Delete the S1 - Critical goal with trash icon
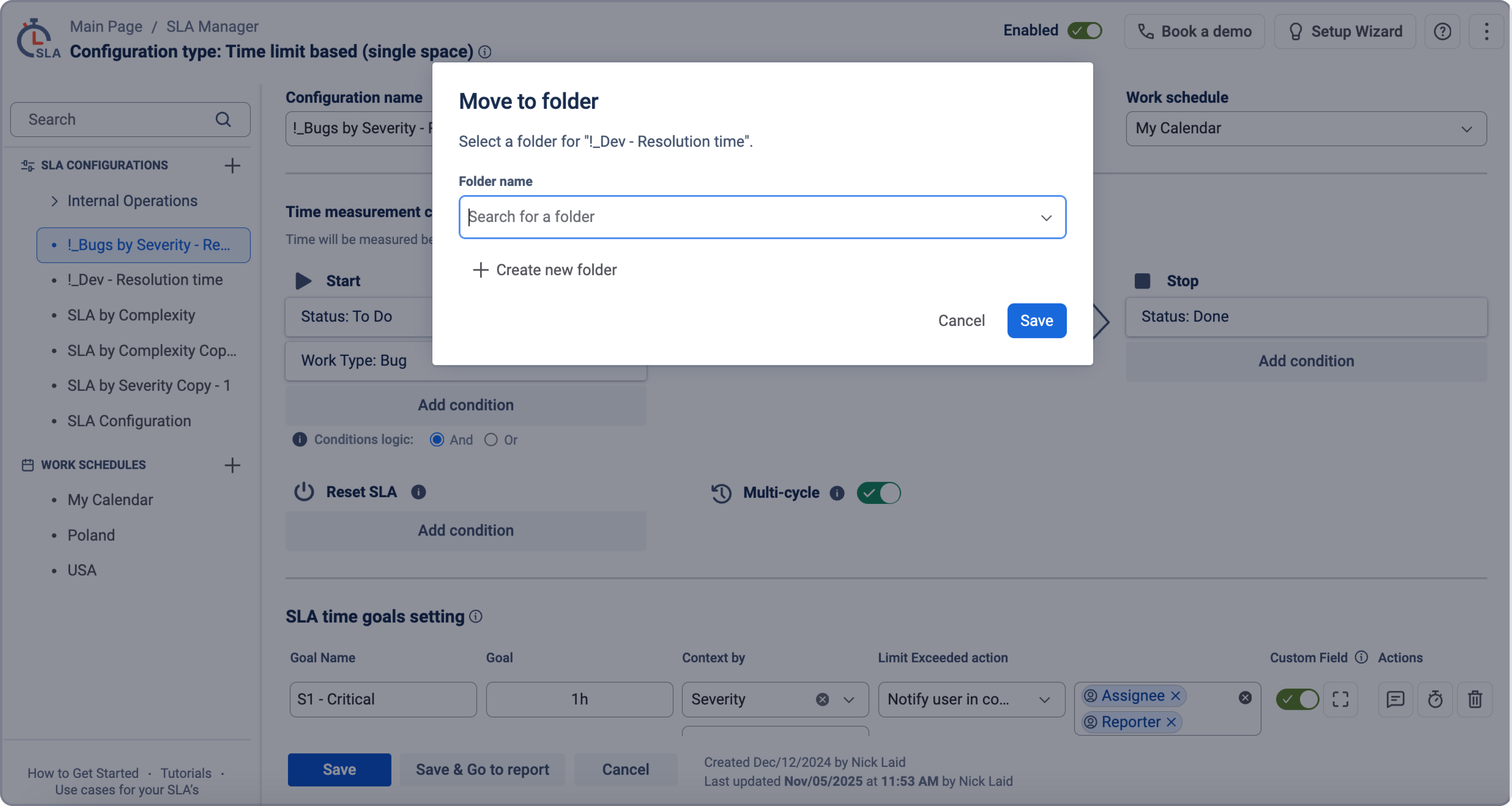 (x=1475, y=699)
